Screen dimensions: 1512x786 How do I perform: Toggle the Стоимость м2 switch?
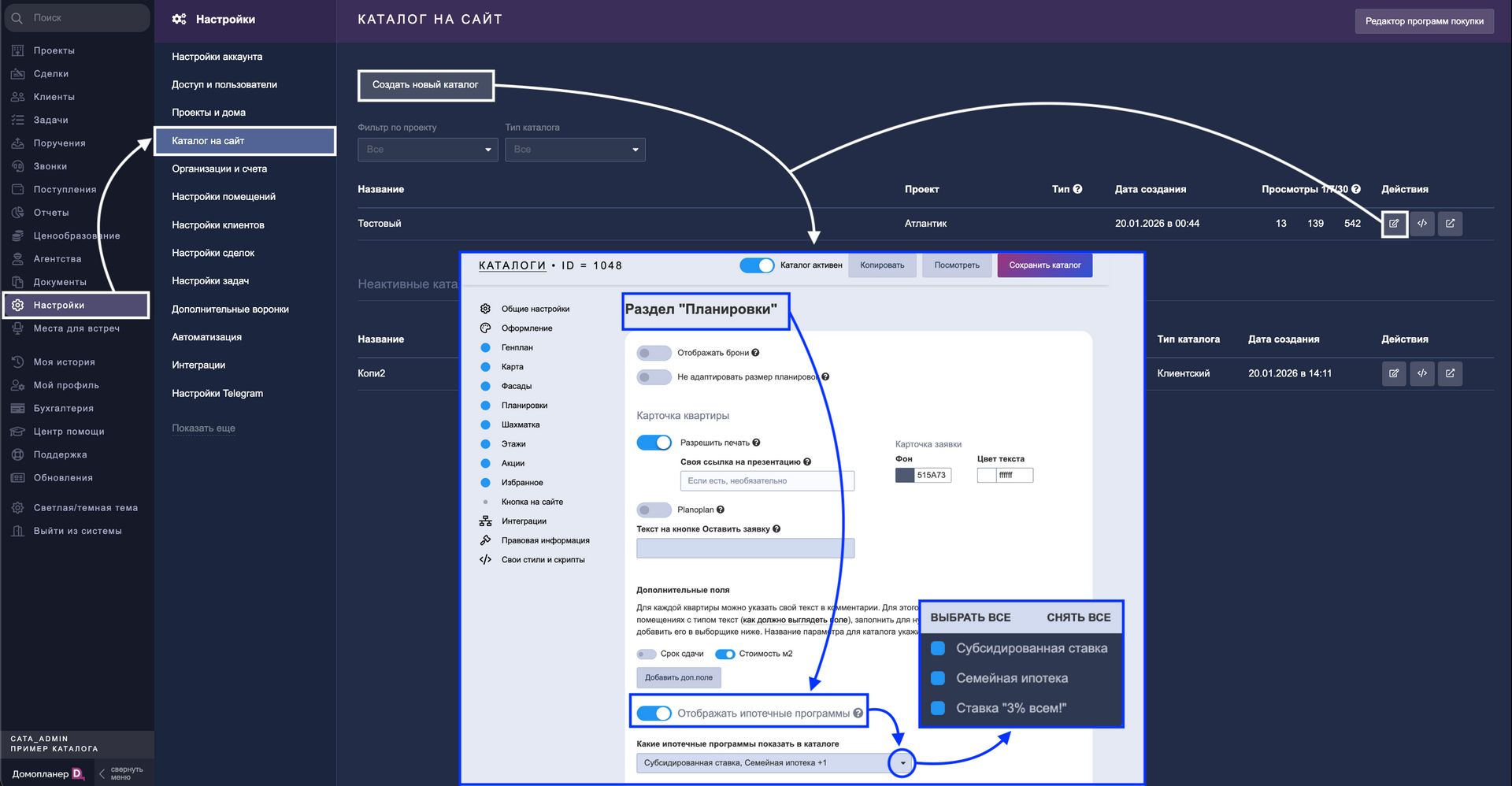coord(724,654)
